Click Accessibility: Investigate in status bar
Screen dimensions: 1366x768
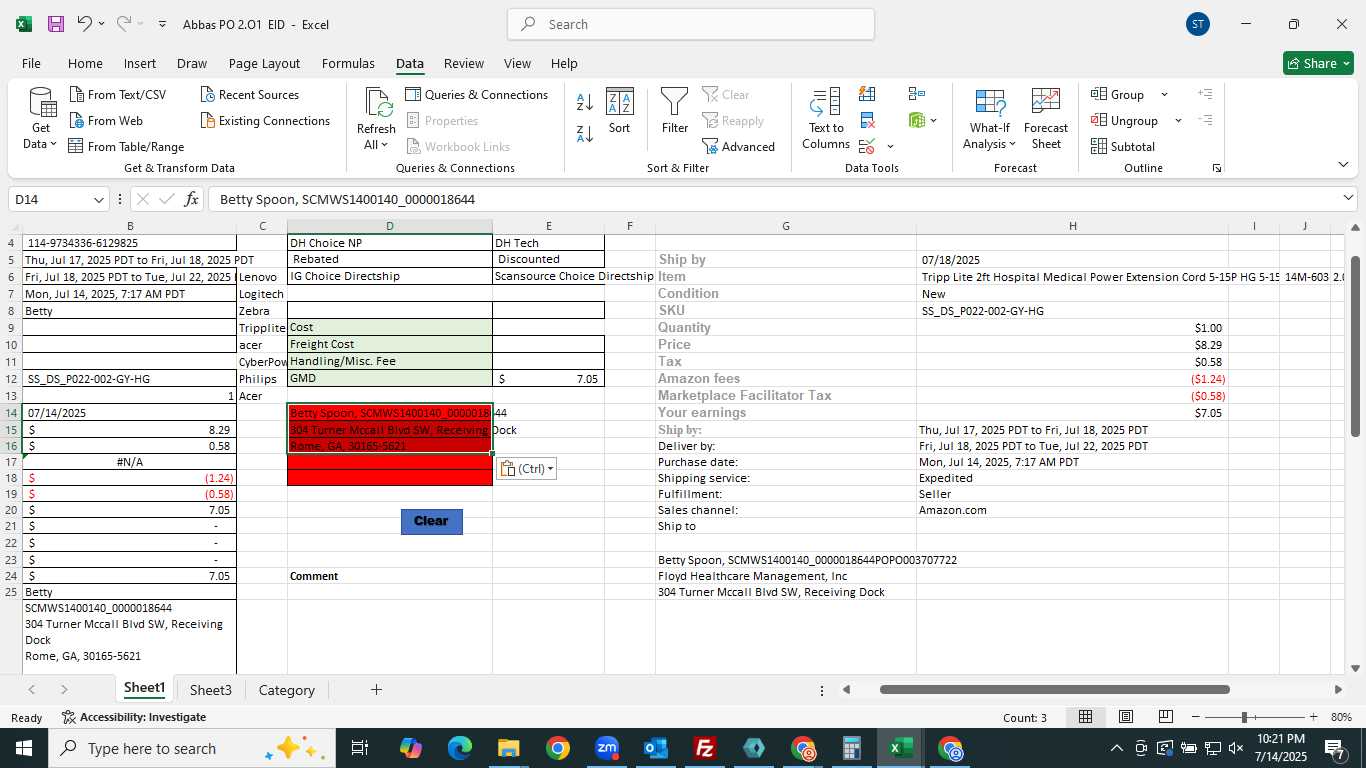click(134, 717)
